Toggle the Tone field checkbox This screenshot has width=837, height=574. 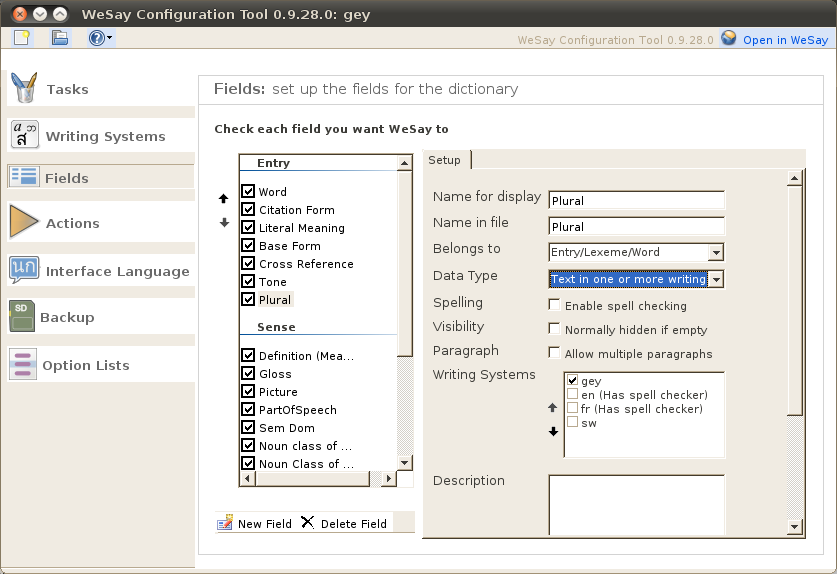[x=248, y=281]
